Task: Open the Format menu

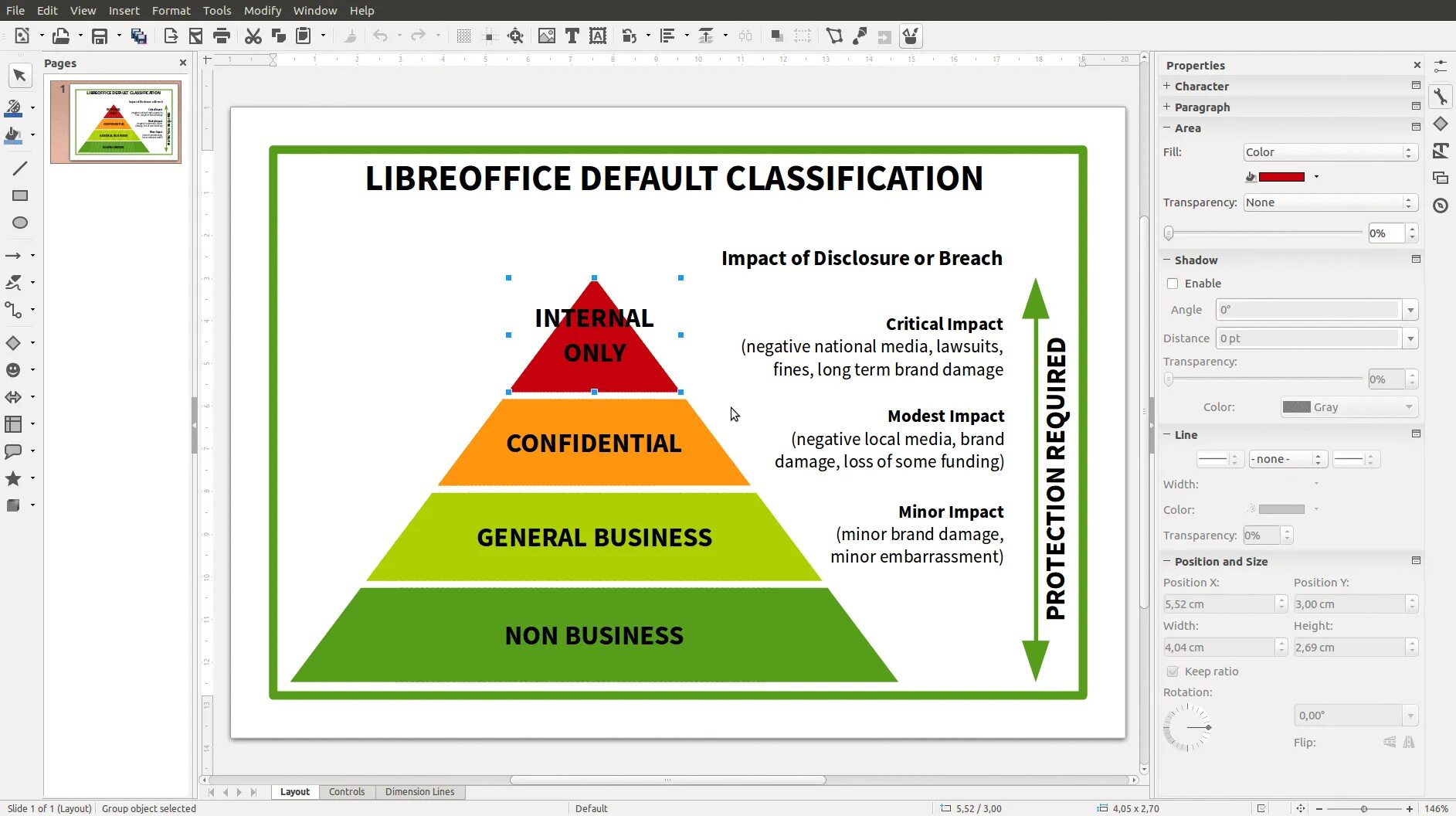Action: (171, 11)
